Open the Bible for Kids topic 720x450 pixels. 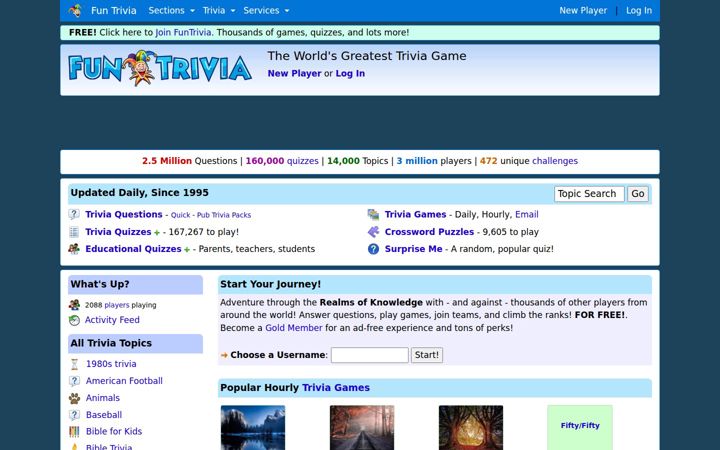click(x=114, y=432)
